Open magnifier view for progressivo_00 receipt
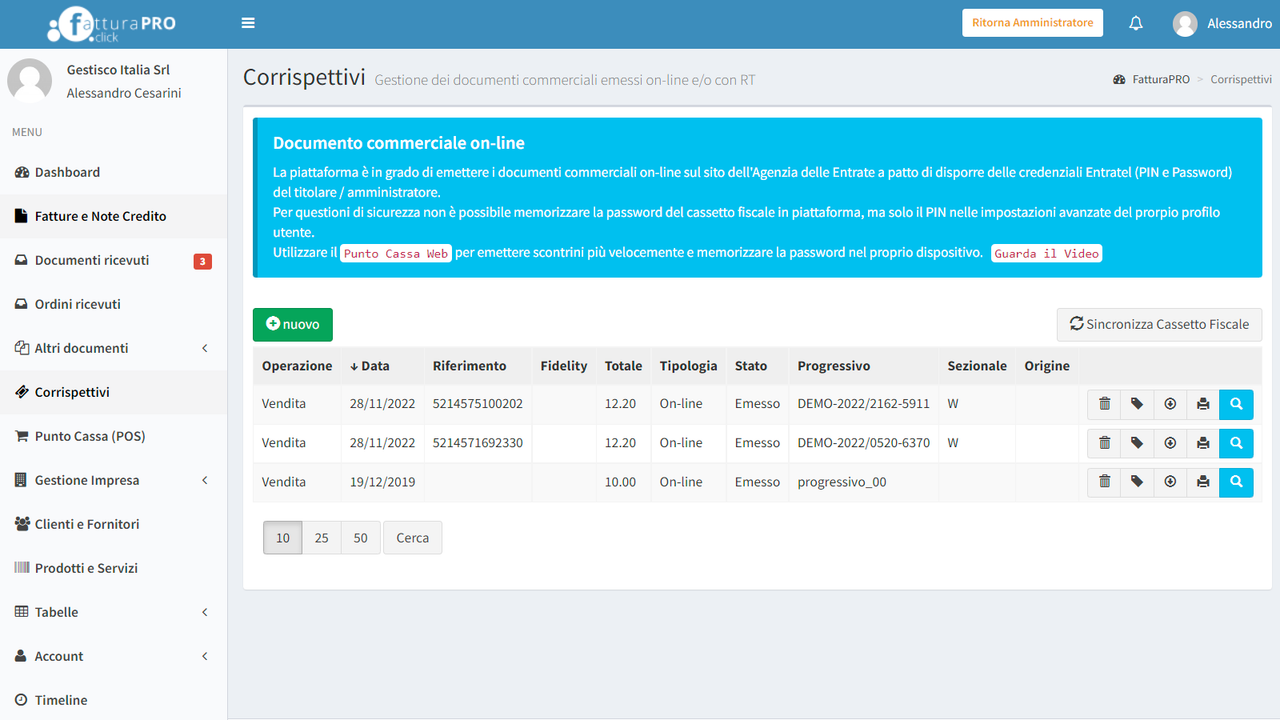The height and width of the screenshot is (720, 1280). [x=1236, y=482]
